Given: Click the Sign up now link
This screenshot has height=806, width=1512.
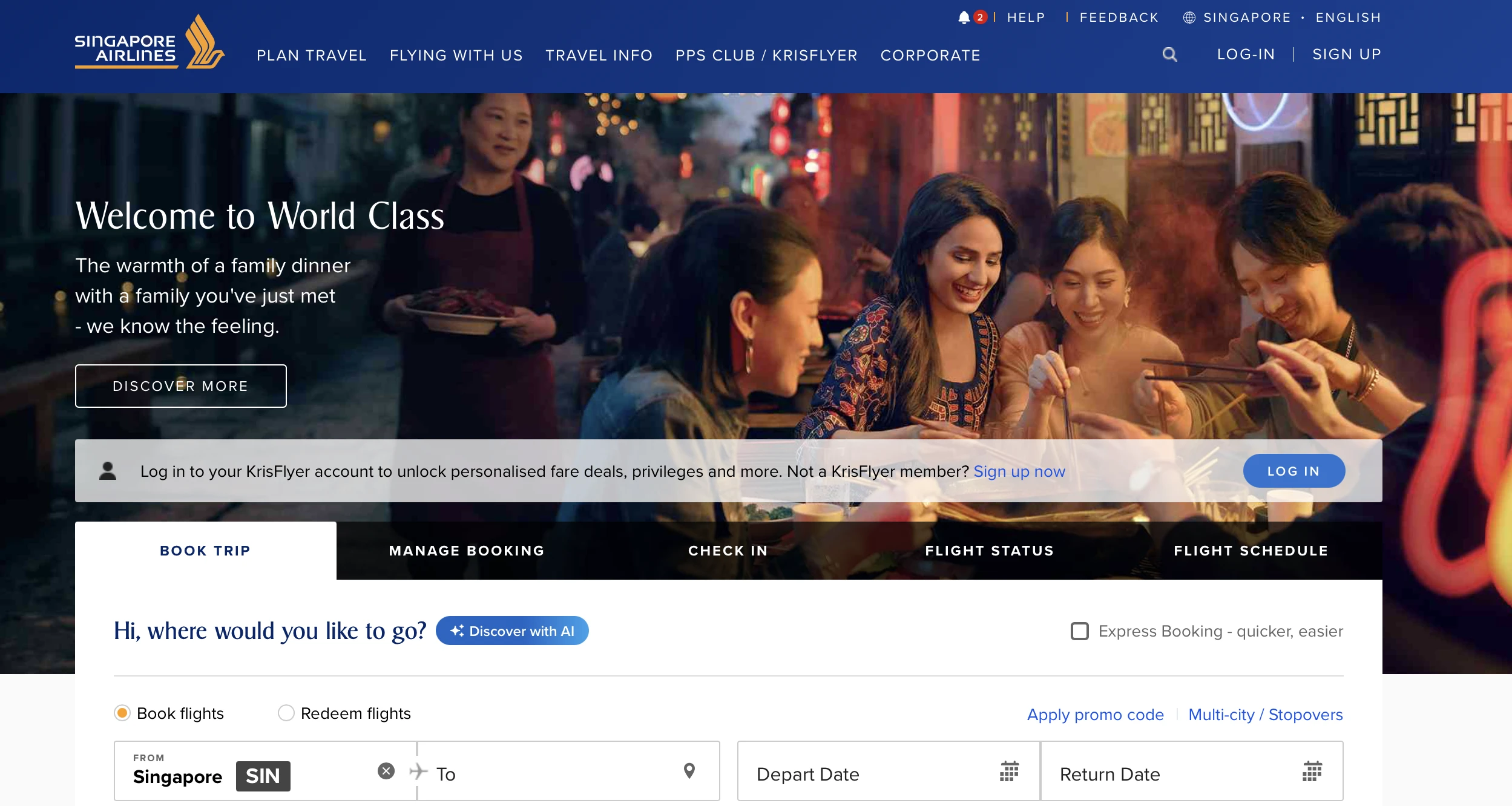Looking at the screenshot, I should [1019, 471].
